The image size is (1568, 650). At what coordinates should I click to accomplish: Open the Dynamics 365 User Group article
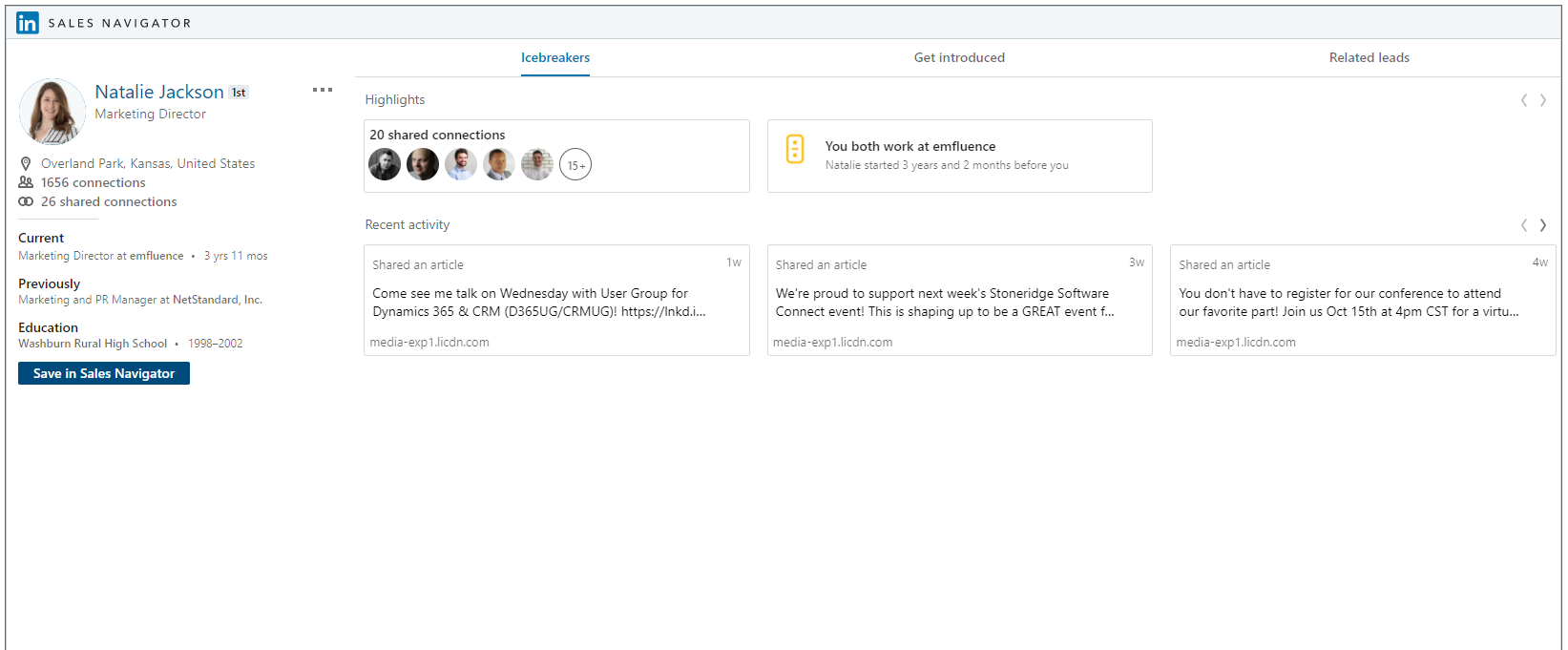tap(556, 300)
